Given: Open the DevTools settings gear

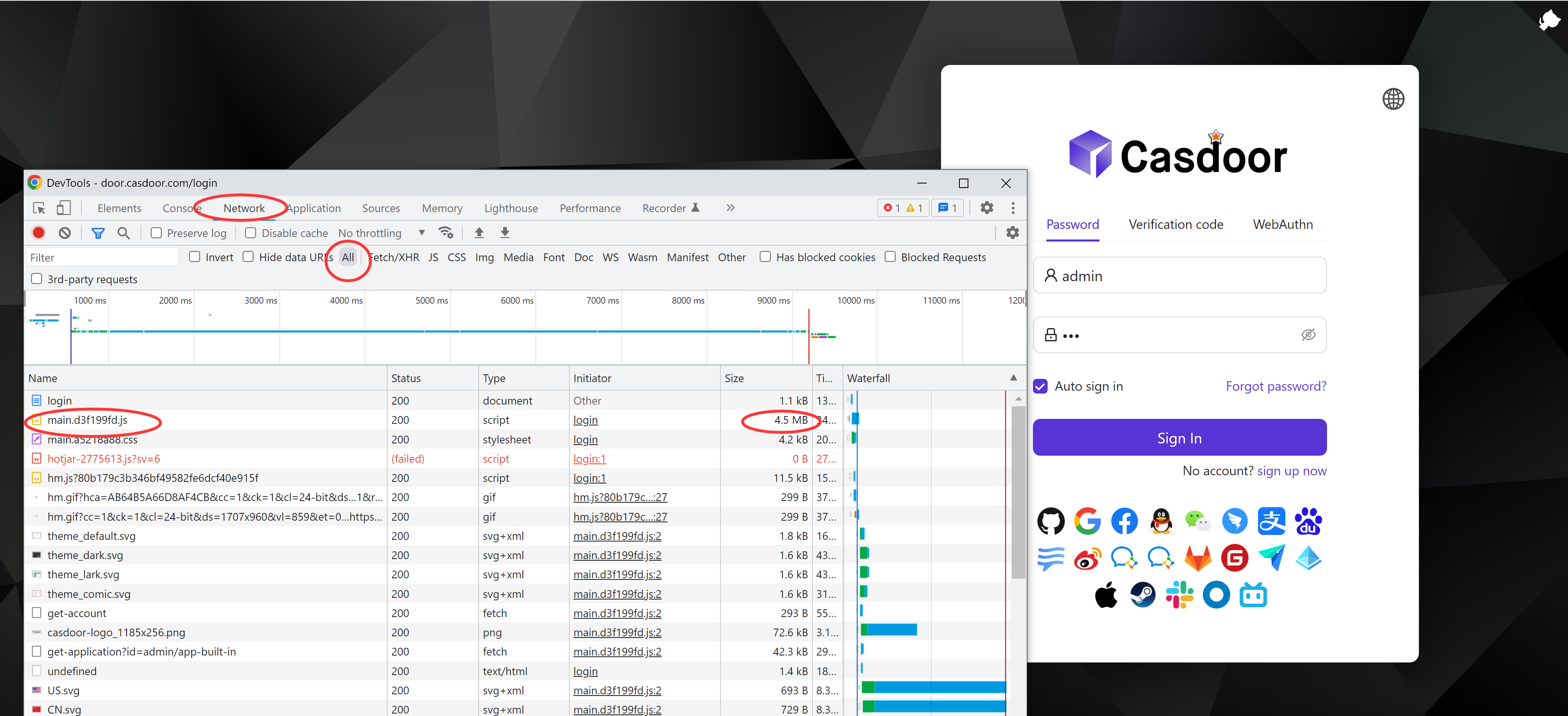Looking at the screenshot, I should click(x=987, y=208).
